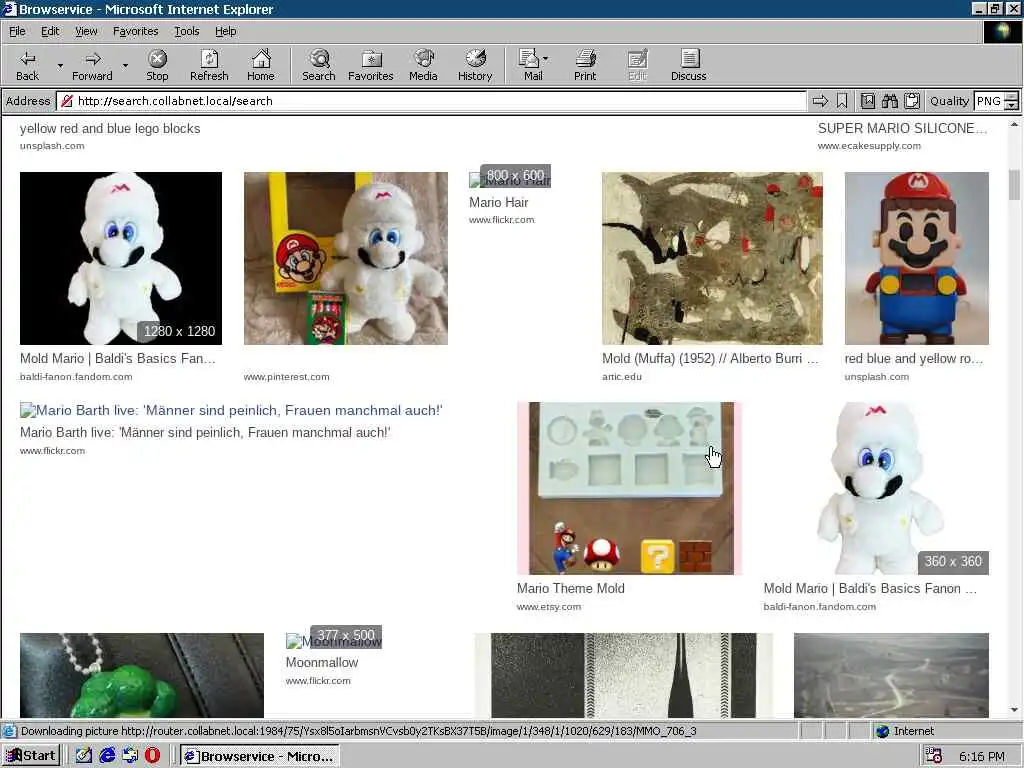Viewport: 1024px width, 768px height.
Task: Expand the Mail dropdown arrow
Action: coord(546,59)
